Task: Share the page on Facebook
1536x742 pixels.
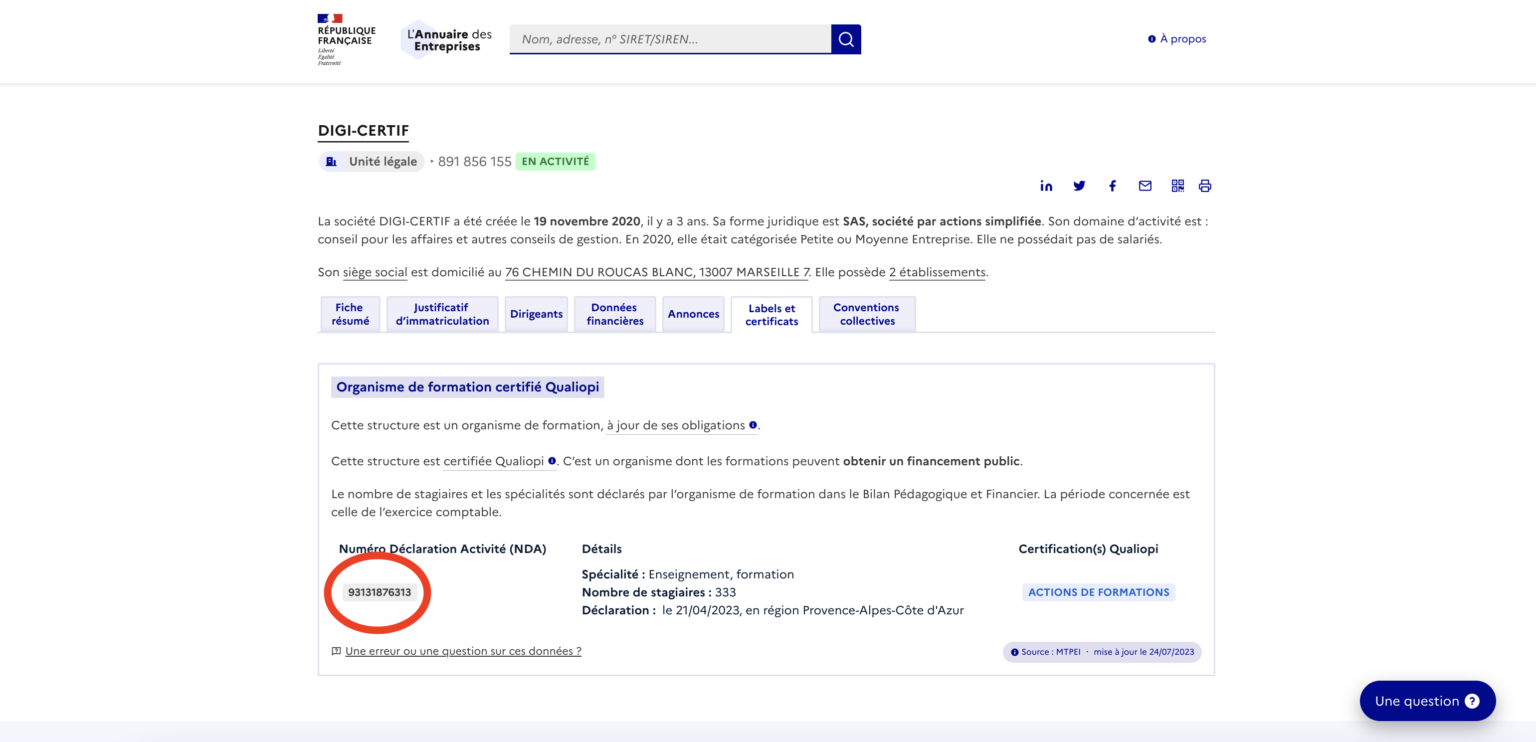Action: pos(1112,185)
